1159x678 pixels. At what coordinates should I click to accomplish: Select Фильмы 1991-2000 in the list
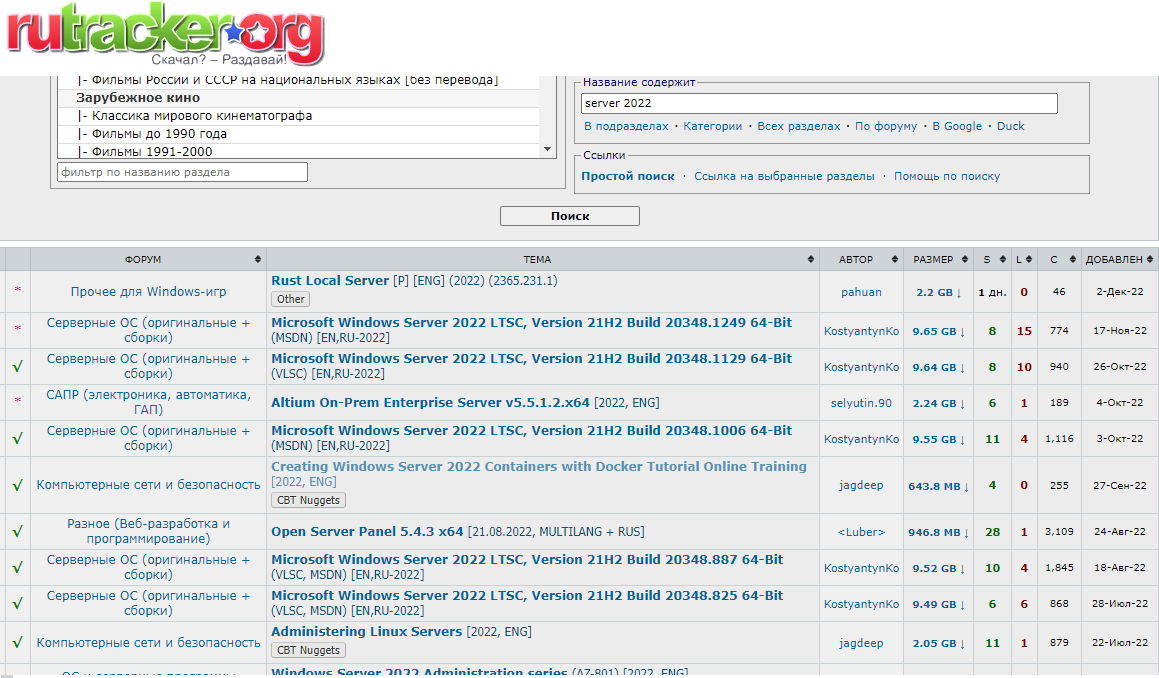(x=299, y=151)
